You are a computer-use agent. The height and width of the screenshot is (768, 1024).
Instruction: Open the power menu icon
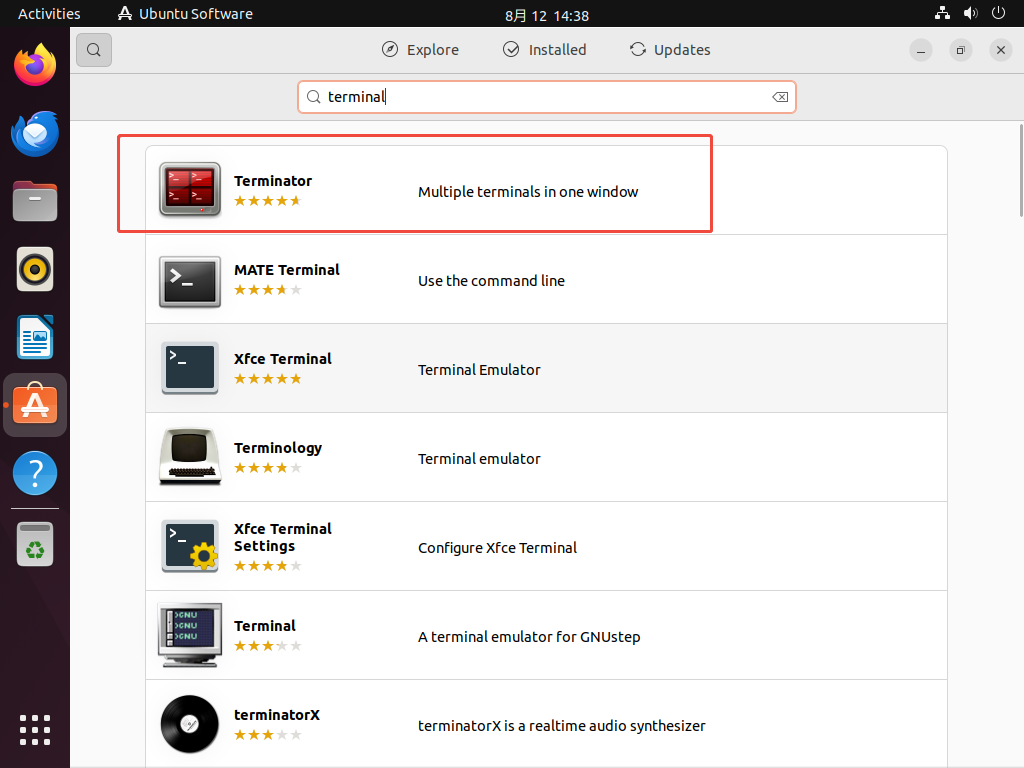pyautogui.click(x=999, y=13)
